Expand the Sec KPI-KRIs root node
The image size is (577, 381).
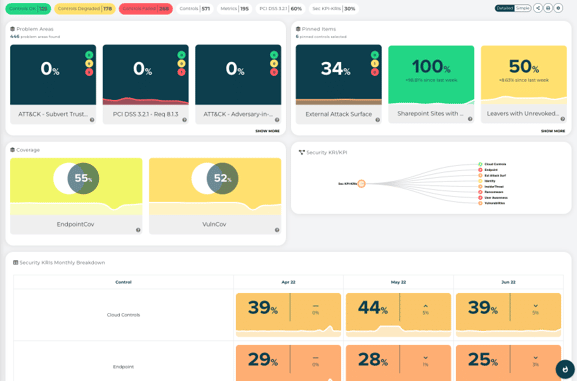(361, 183)
